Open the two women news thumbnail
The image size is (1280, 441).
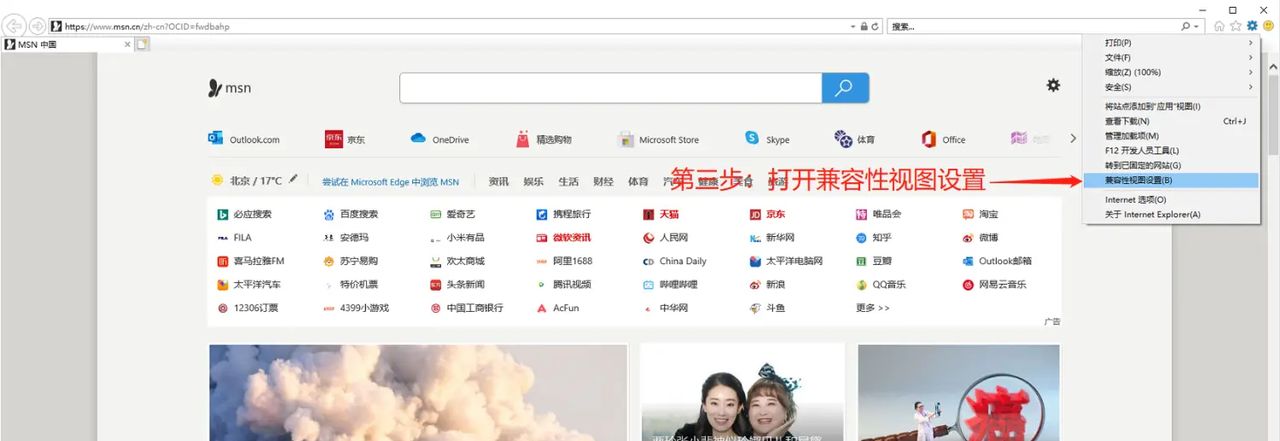click(x=742, y=392)
